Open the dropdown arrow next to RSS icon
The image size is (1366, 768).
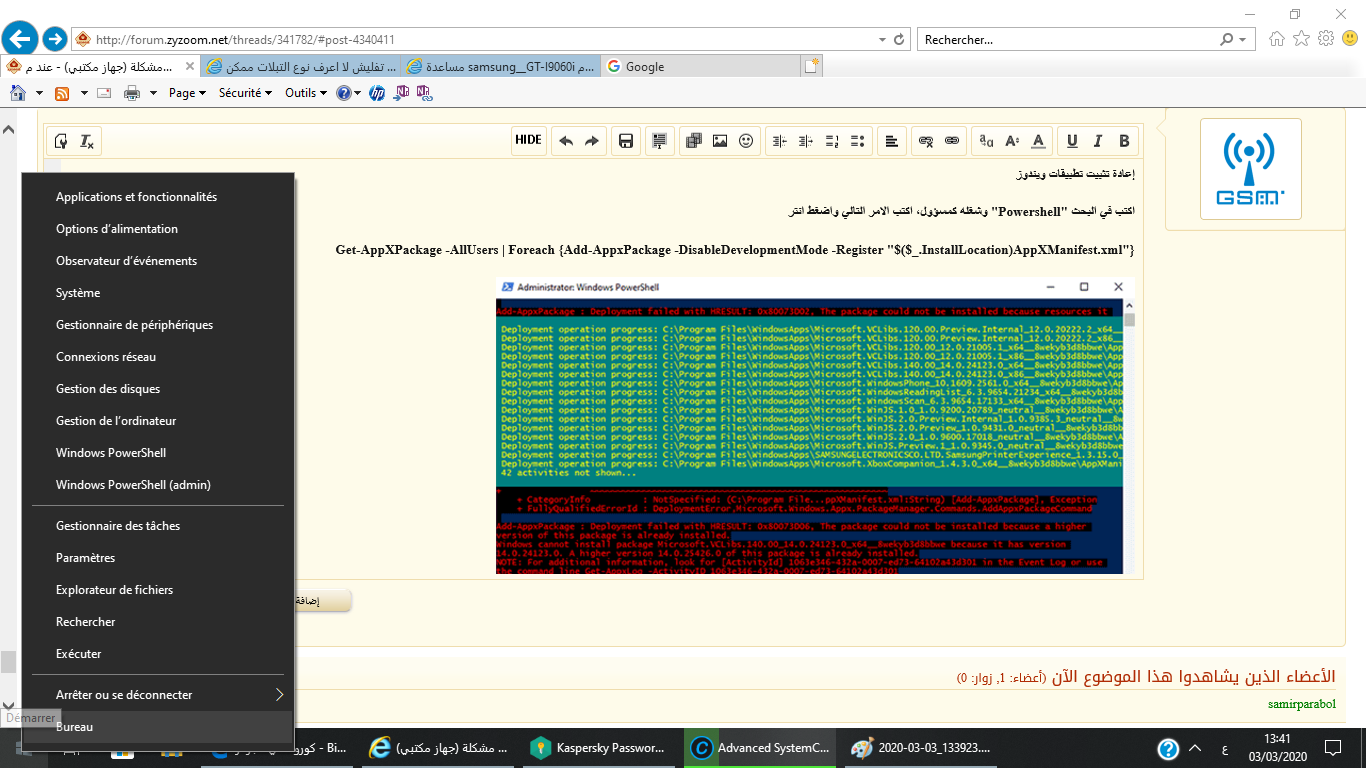click(x=83, y=93)
